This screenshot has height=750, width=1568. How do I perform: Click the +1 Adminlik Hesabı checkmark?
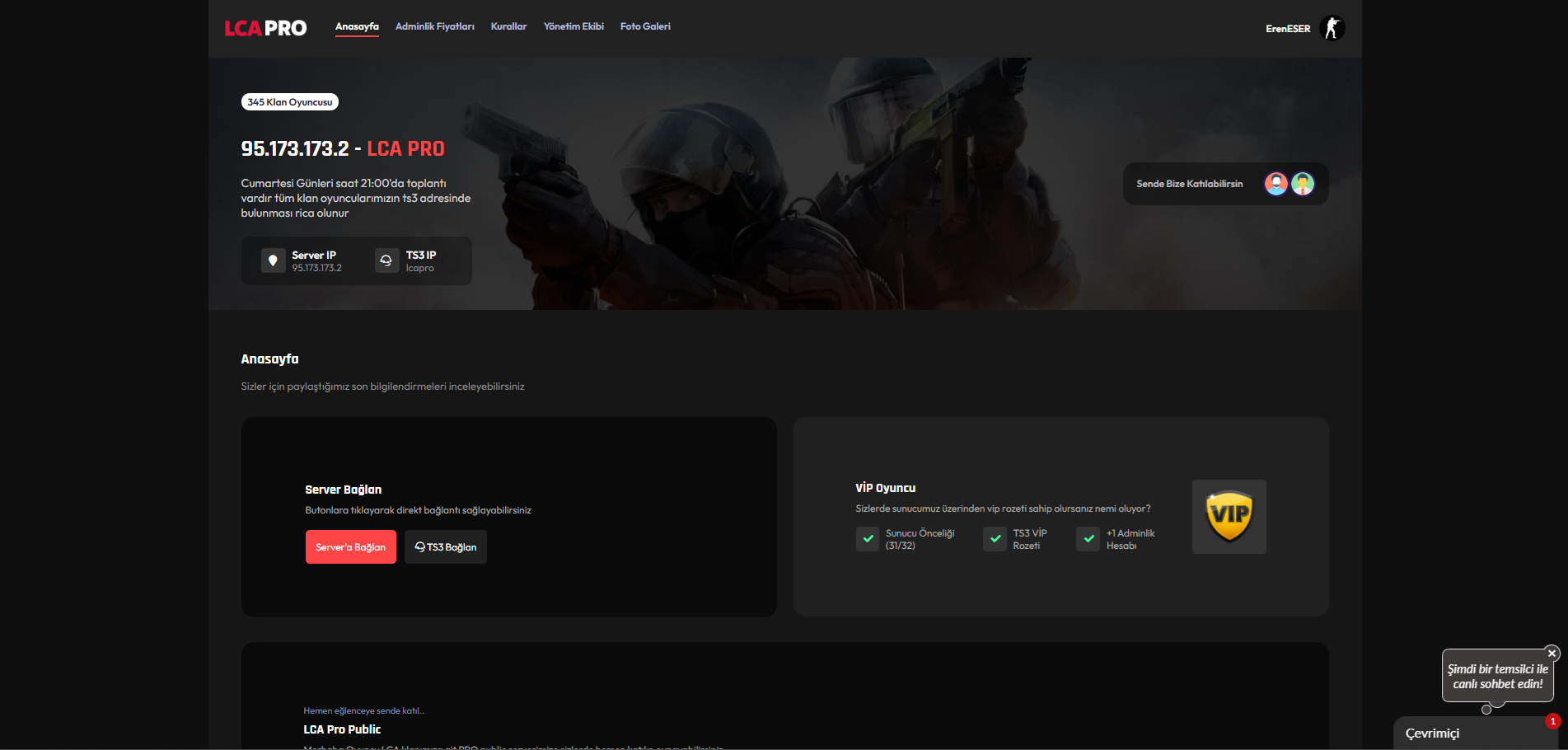[1088, 539]
